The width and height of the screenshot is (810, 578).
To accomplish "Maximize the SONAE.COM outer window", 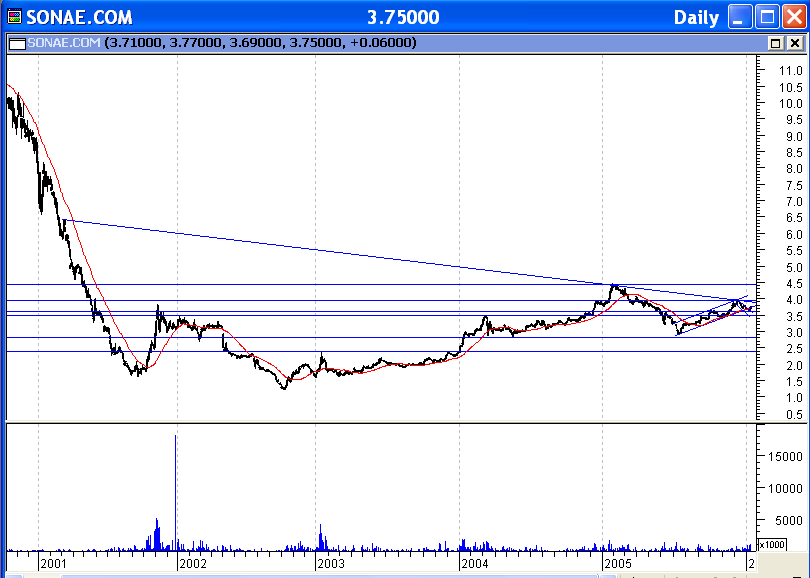I will coord(767,17).
